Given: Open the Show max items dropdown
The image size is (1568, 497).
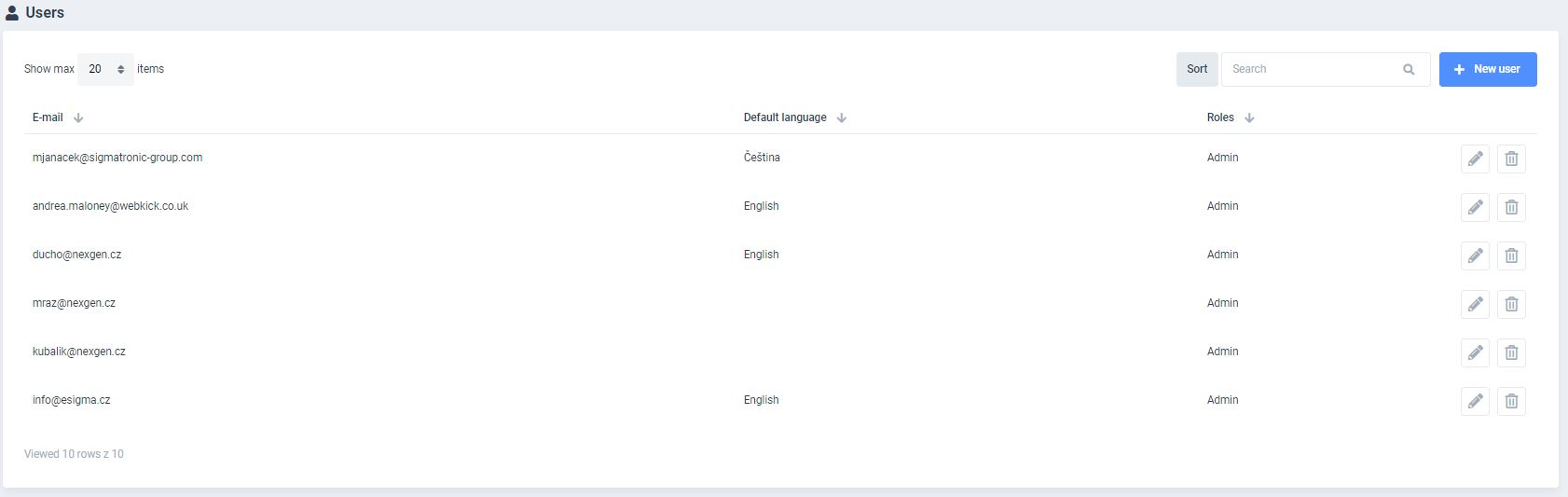Looking at the screenshot, I should (x=105, y=69).
